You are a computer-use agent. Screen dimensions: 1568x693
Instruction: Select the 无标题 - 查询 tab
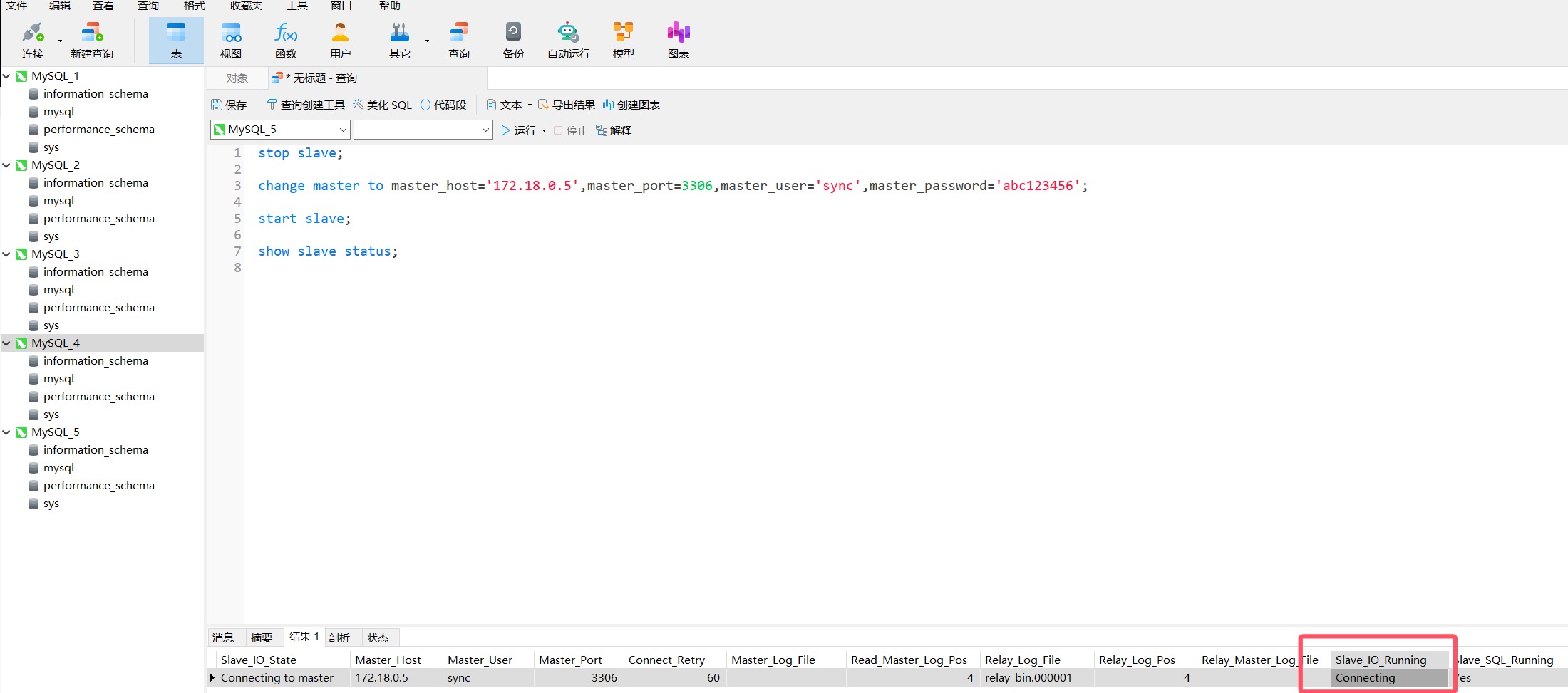coord(378,78)
